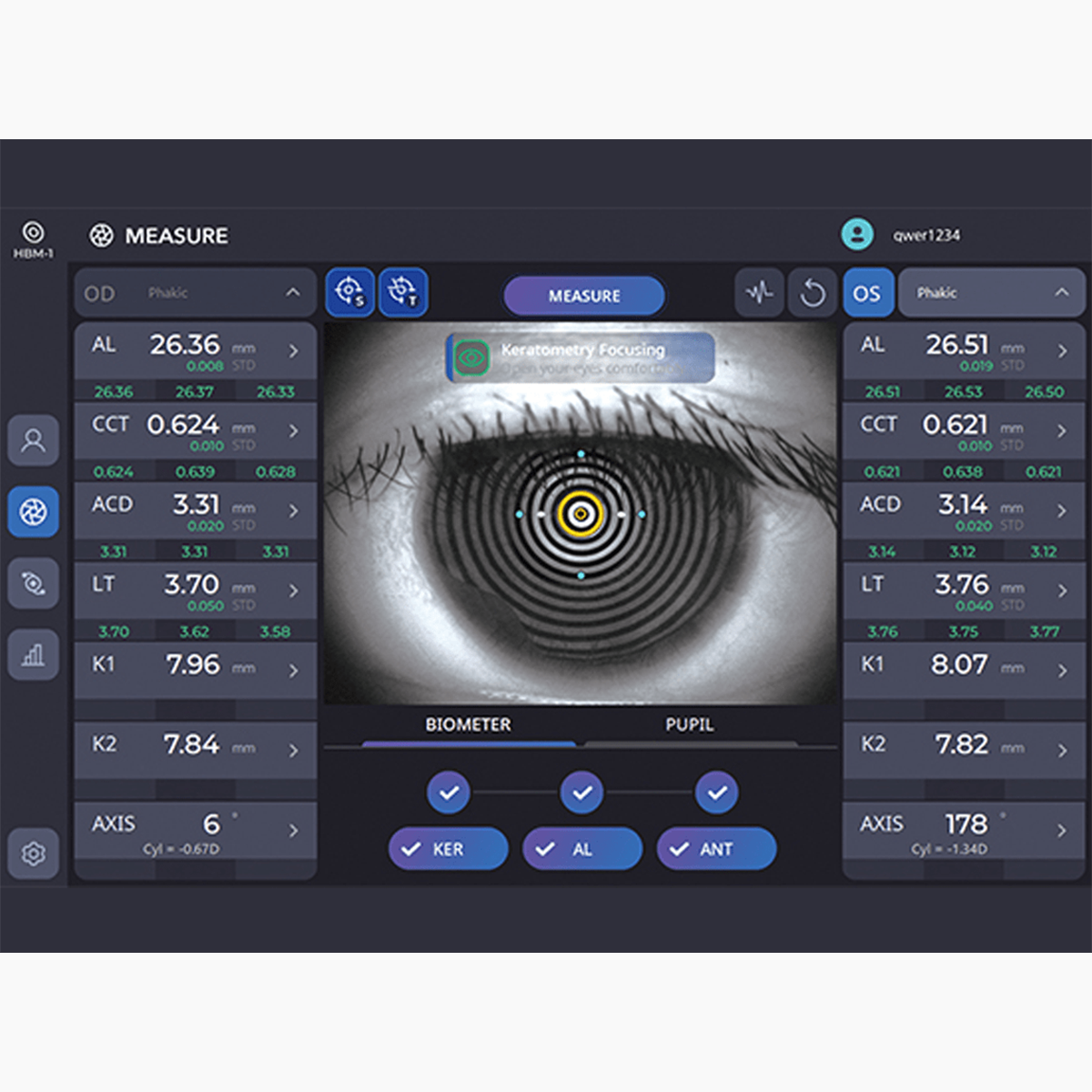Switch to the BIOMETER tab
The width and height of the screenshot is (1092, 1092).
click(x=468, y=725)
